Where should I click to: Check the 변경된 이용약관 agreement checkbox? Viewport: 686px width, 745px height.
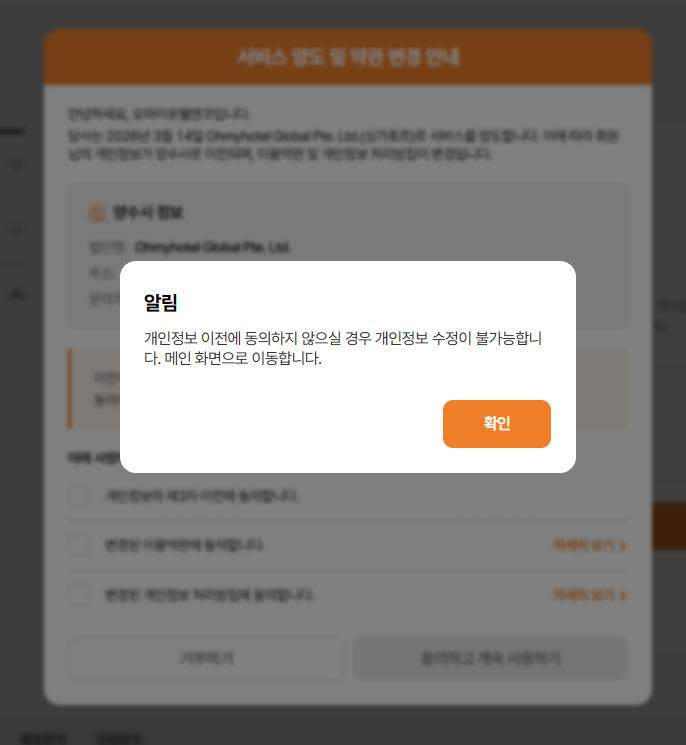coord(79,545)
